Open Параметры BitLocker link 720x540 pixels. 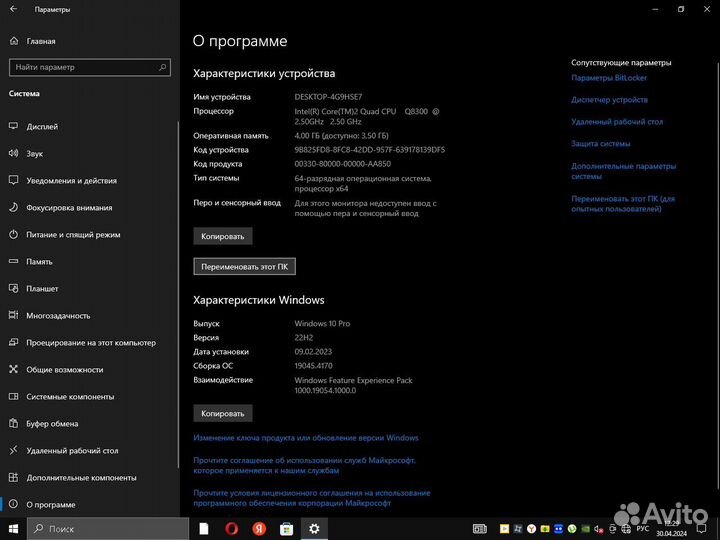609,78
